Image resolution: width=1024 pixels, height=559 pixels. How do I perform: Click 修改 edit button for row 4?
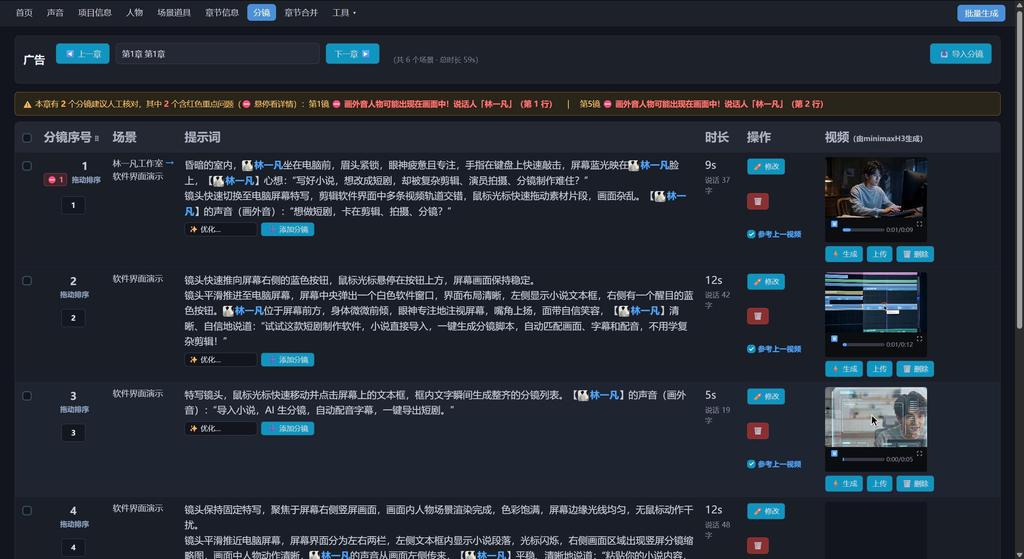click(766, 511)
